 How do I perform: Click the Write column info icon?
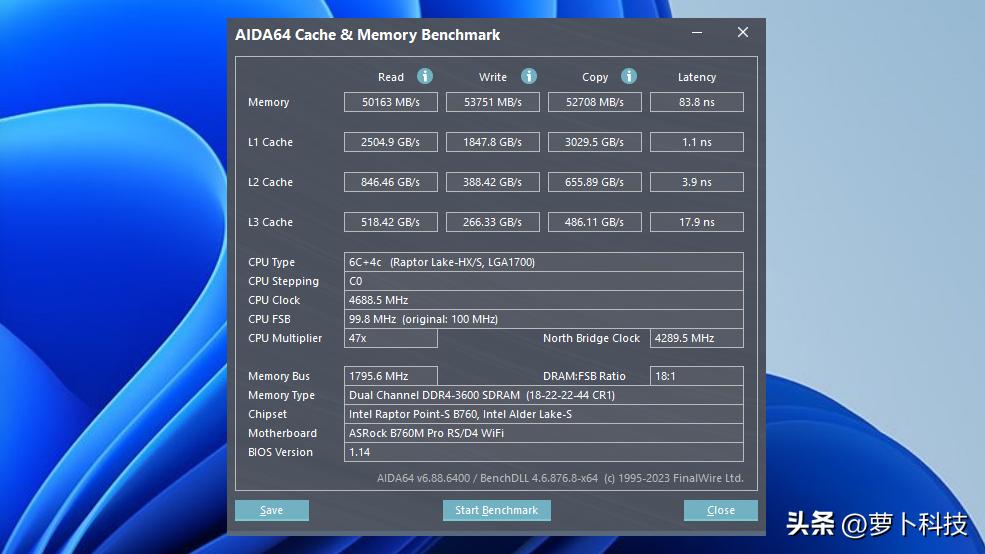point(529,76)
